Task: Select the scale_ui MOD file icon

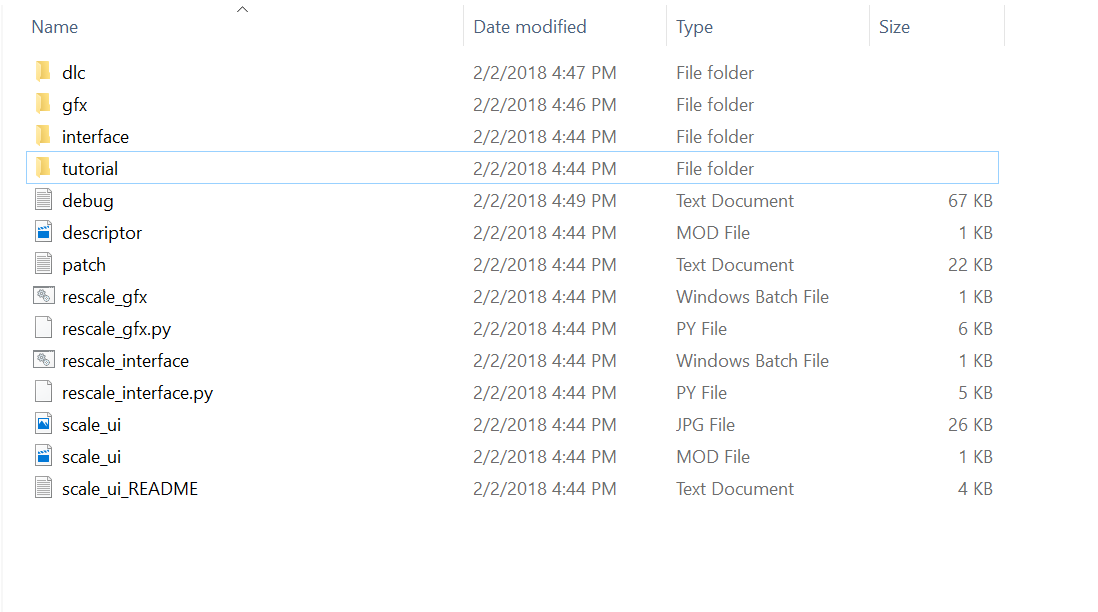Action: tap(43, 457)
